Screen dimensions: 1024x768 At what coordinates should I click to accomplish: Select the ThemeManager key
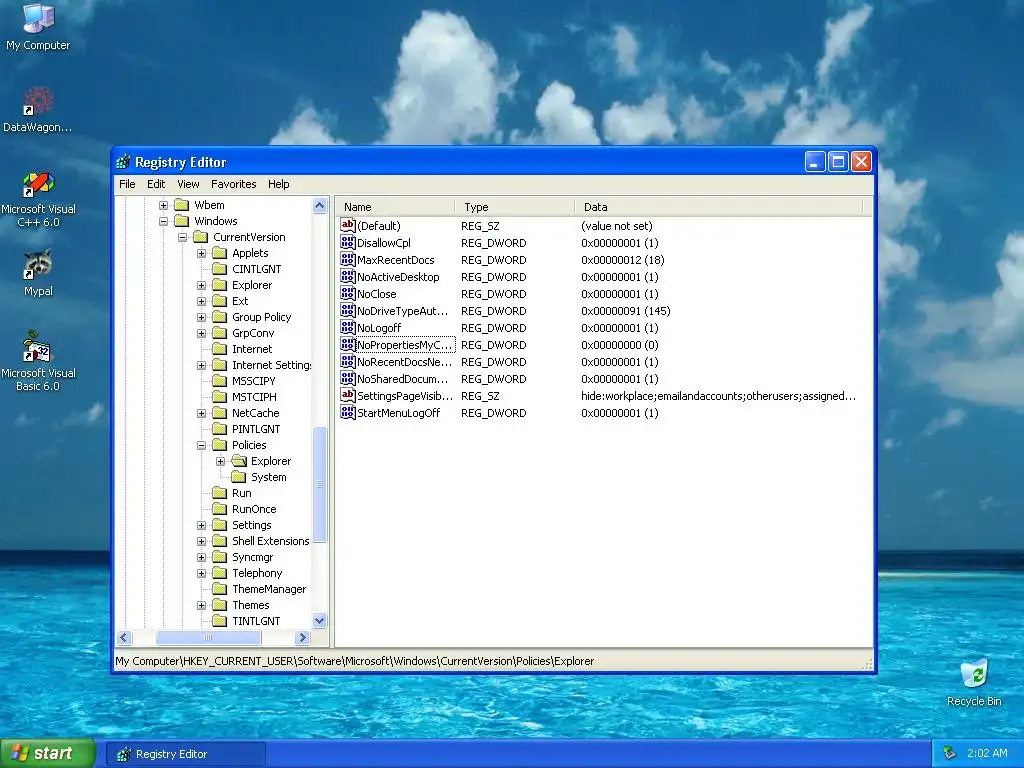268,589
